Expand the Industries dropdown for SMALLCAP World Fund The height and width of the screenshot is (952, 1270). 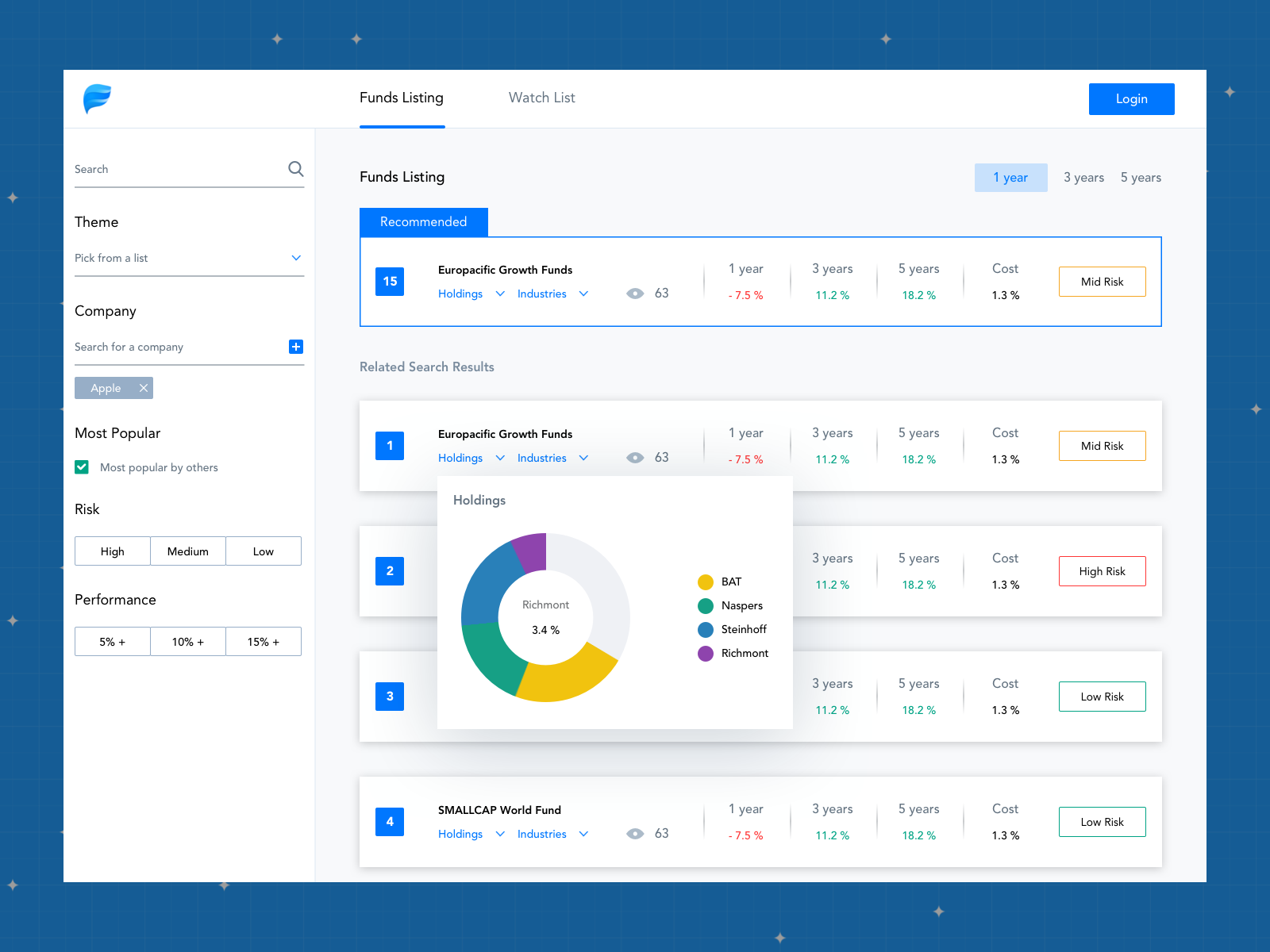click(x=553, y=834)
